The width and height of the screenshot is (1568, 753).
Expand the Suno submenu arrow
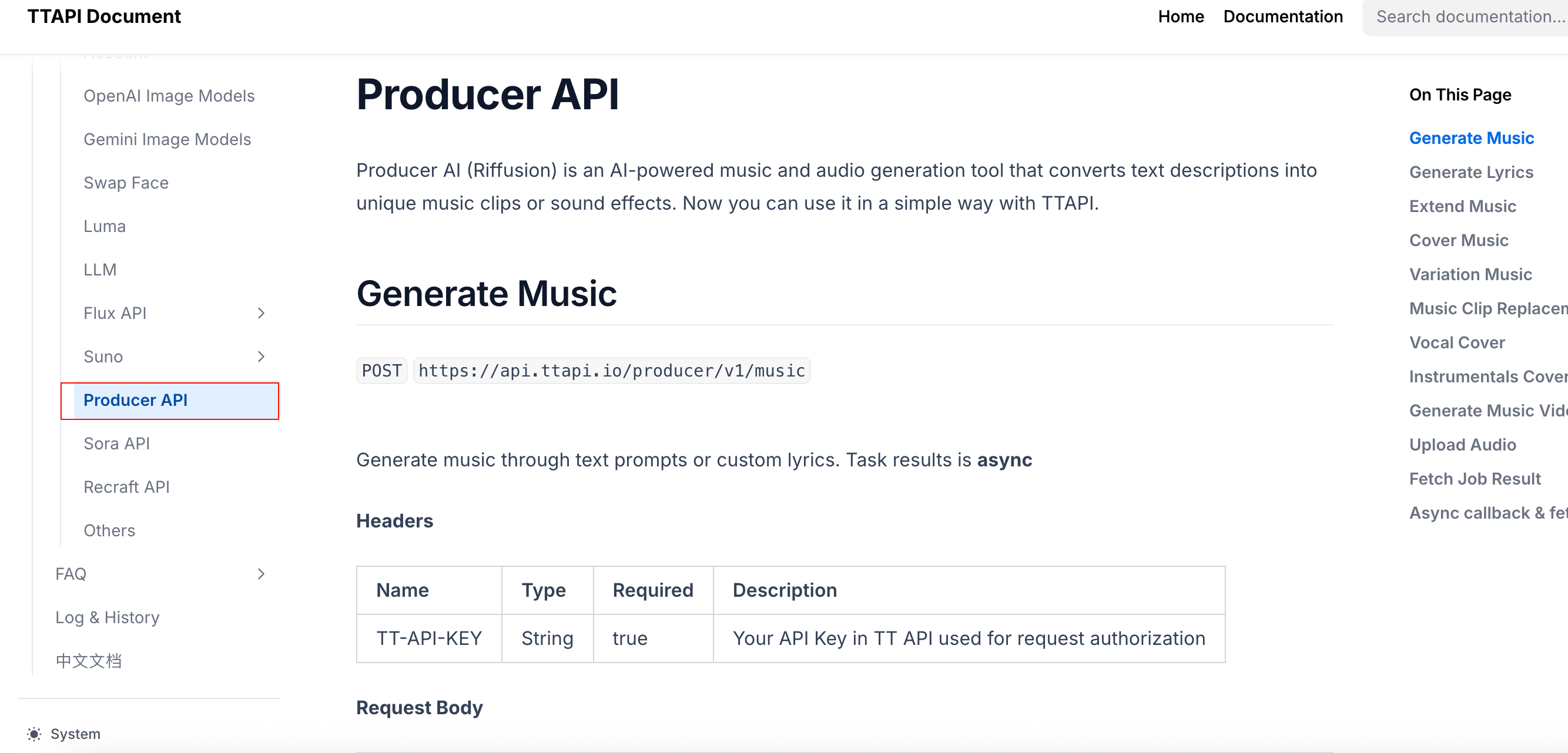coord(261,357)
